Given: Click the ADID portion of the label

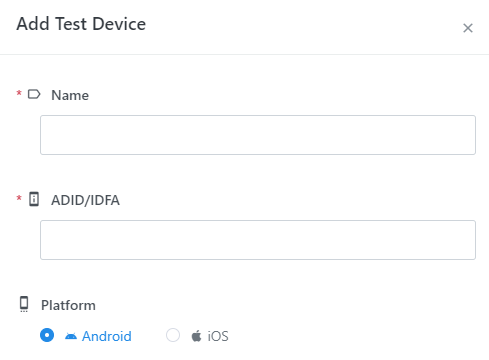Looking at the screenshot, I should pos(68,200).
